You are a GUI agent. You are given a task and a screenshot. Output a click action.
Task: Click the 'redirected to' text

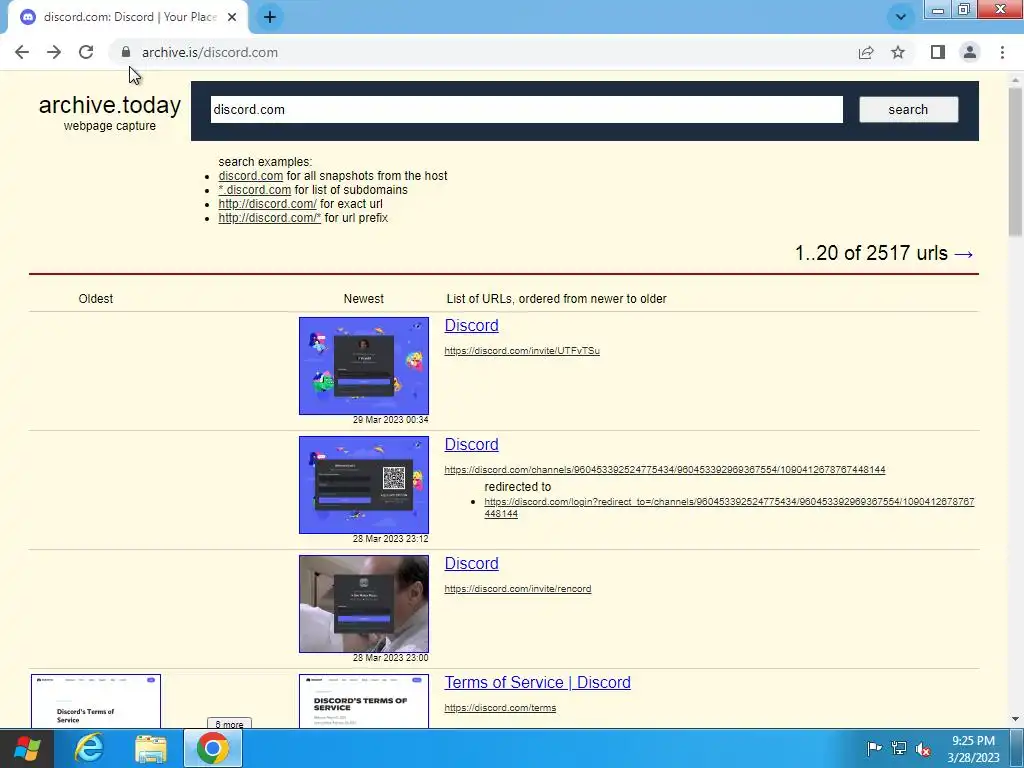click(518, 487)
